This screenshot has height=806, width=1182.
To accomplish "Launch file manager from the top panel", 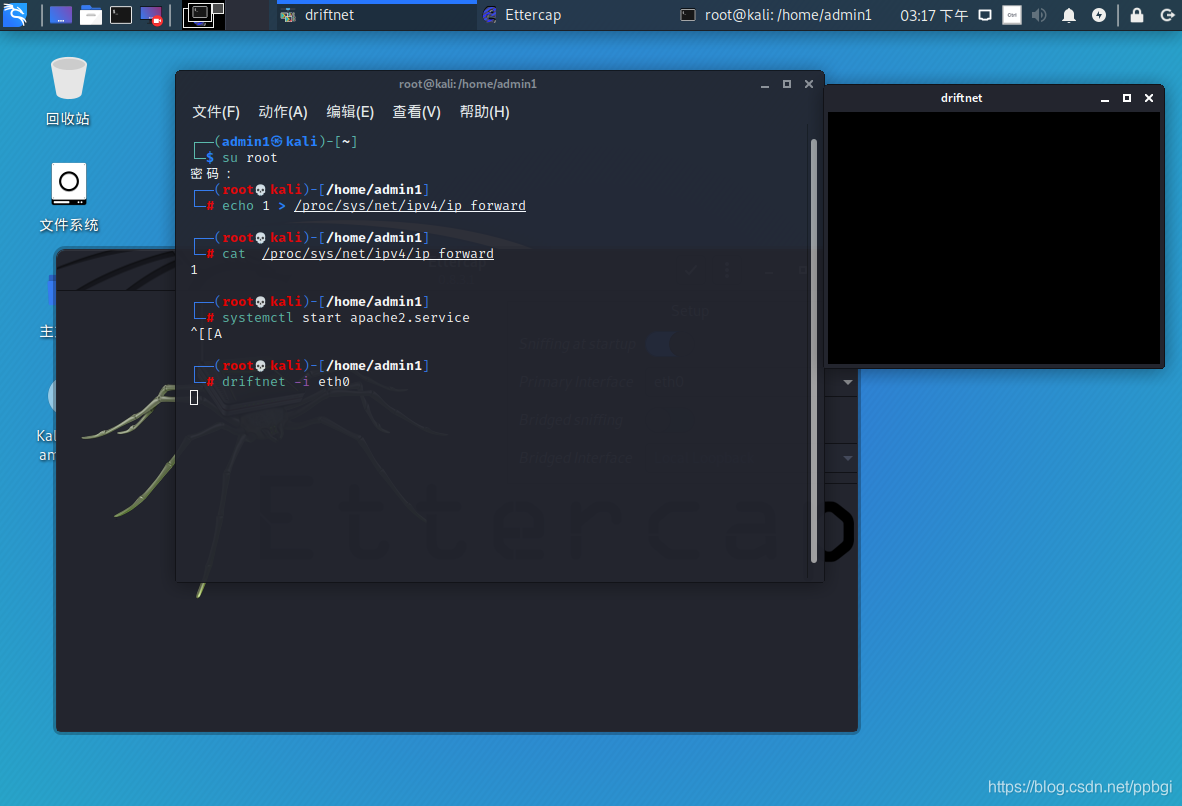I will (91, 15).
